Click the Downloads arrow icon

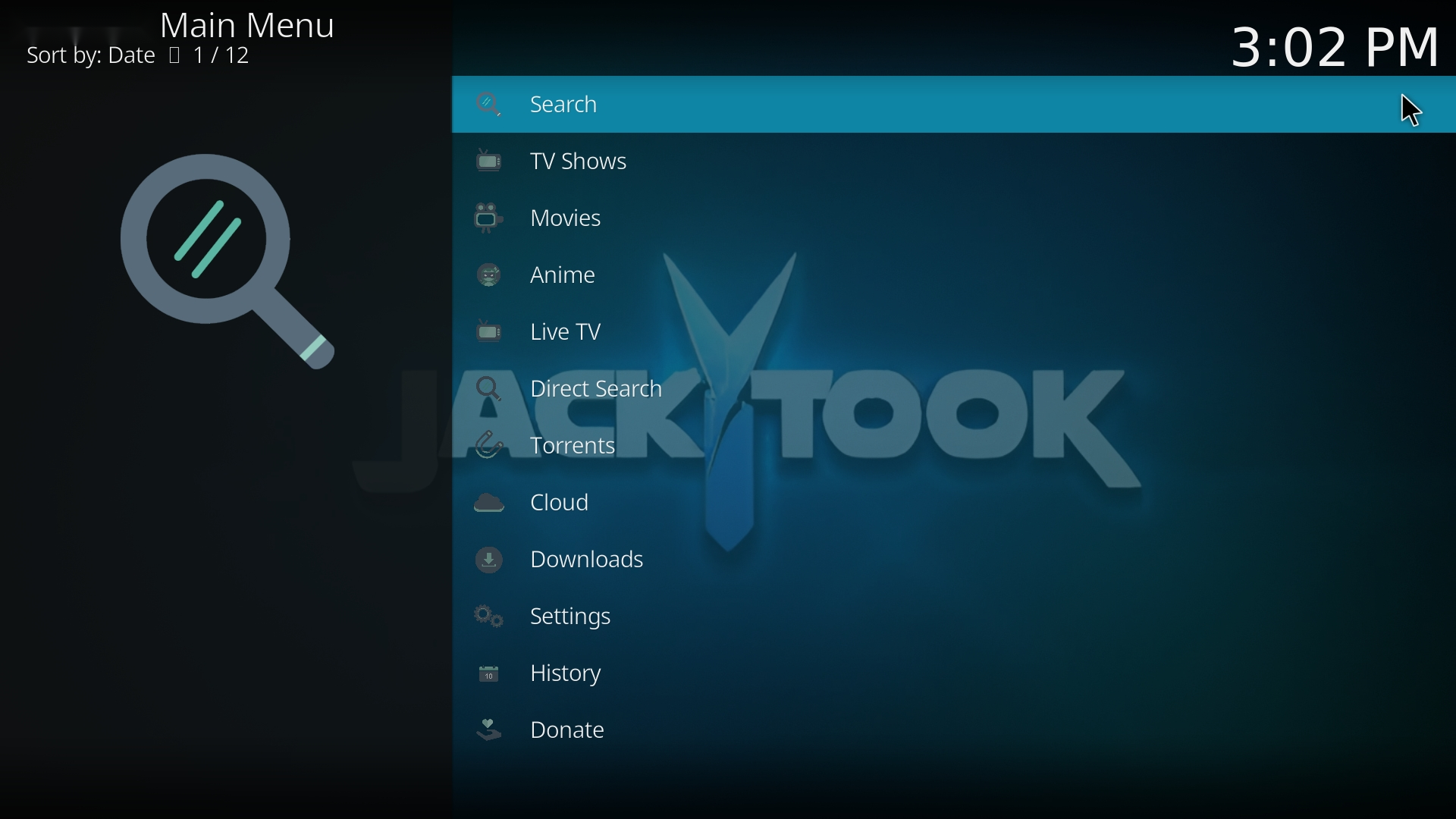490,561
